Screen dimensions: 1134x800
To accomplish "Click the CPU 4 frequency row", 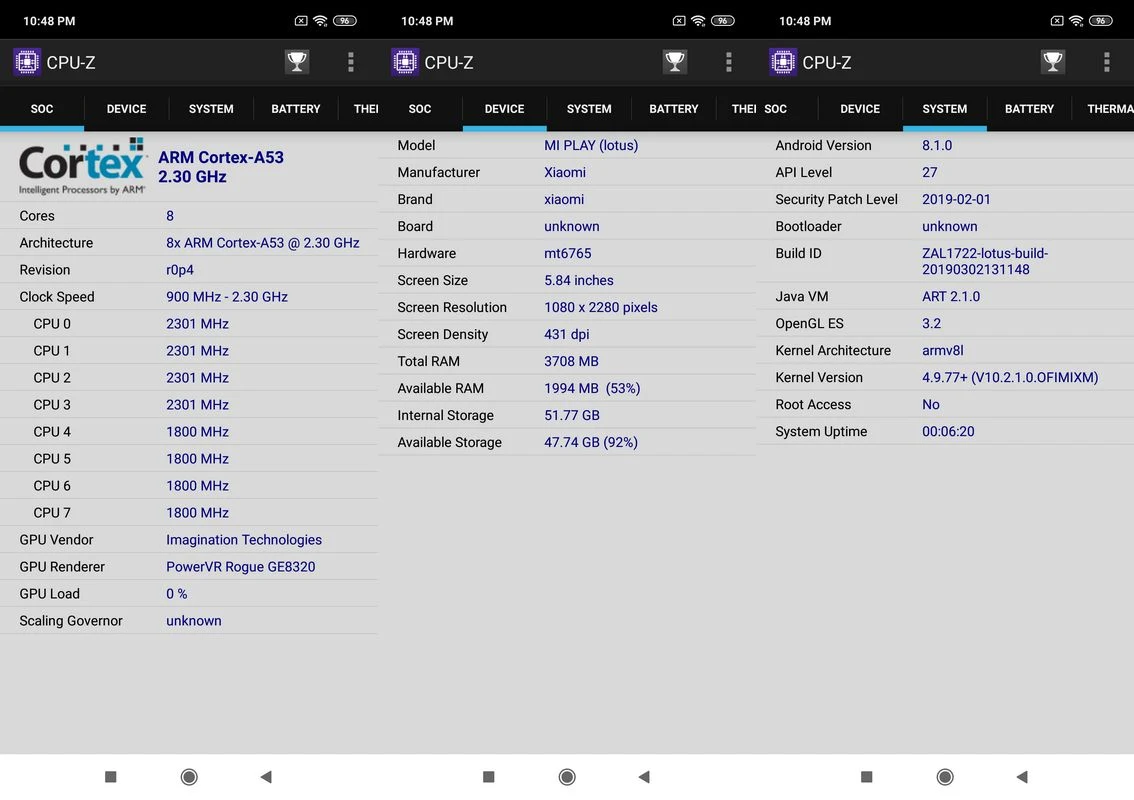I will pos(189,432).
